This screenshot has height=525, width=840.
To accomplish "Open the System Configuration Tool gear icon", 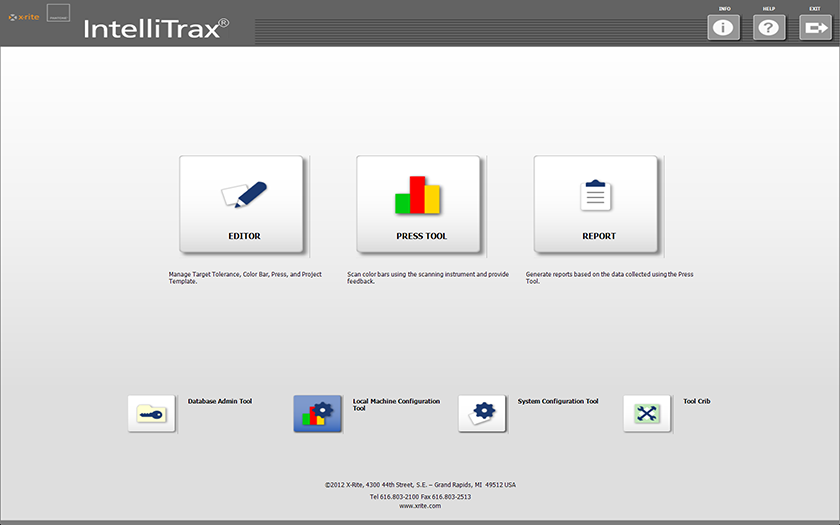I will tap(482, 414).
